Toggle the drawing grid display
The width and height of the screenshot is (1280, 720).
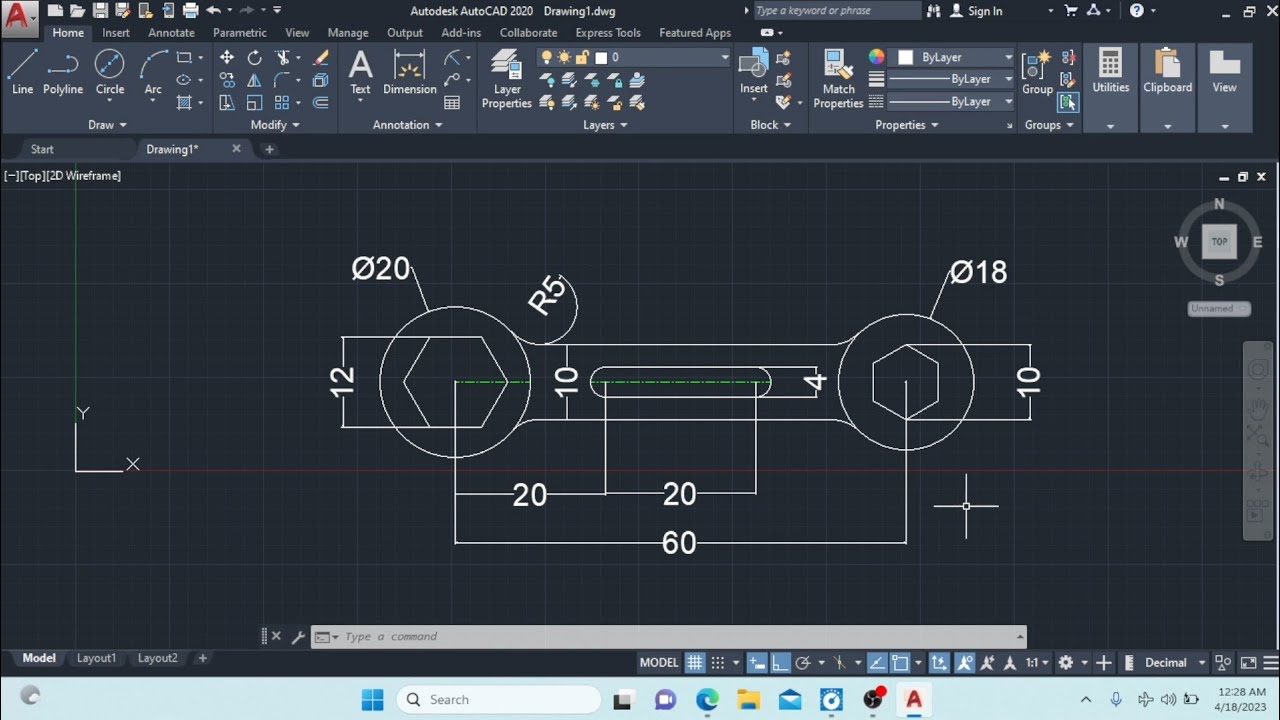(695, 662)
